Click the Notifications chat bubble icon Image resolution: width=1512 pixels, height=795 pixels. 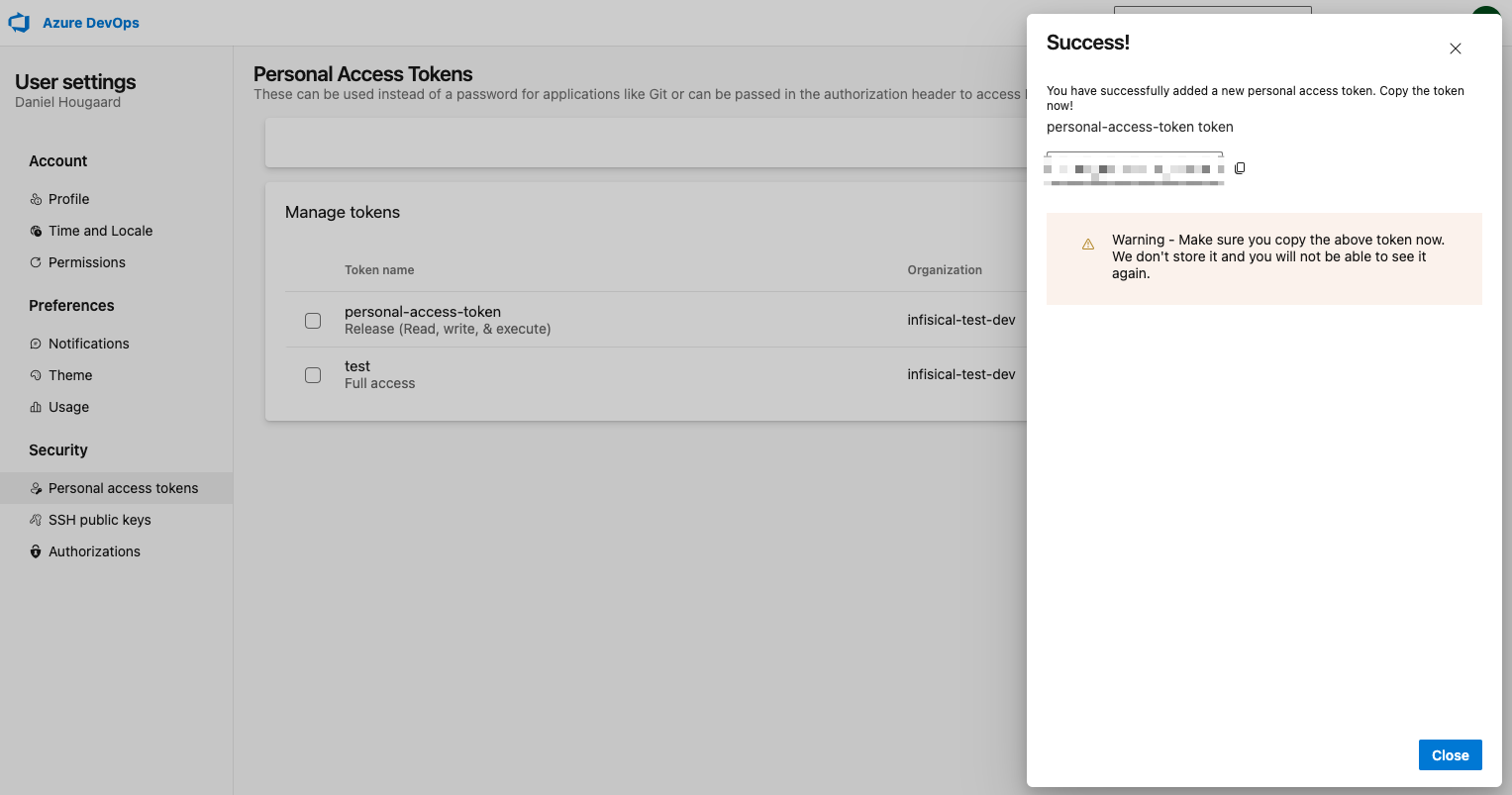coord(36,344)
